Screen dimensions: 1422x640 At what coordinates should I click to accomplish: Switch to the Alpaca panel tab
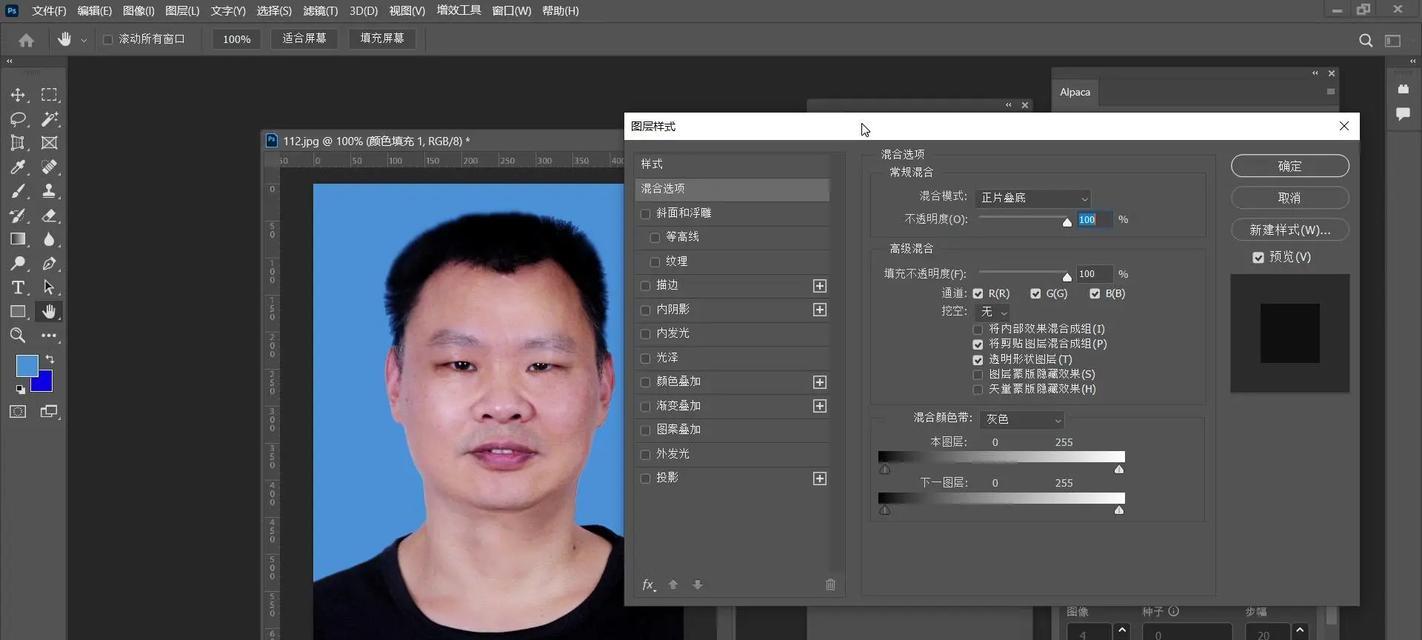tap(1075, 92)
